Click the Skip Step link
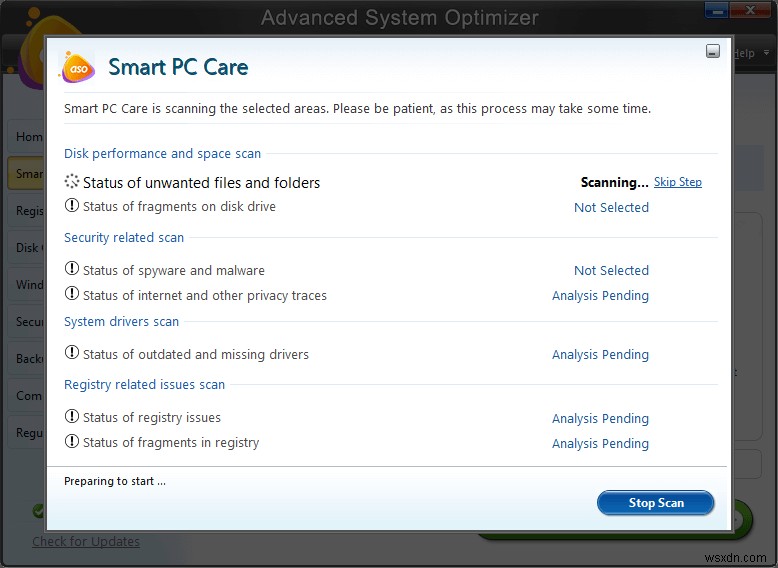 [x=677, y=182]
